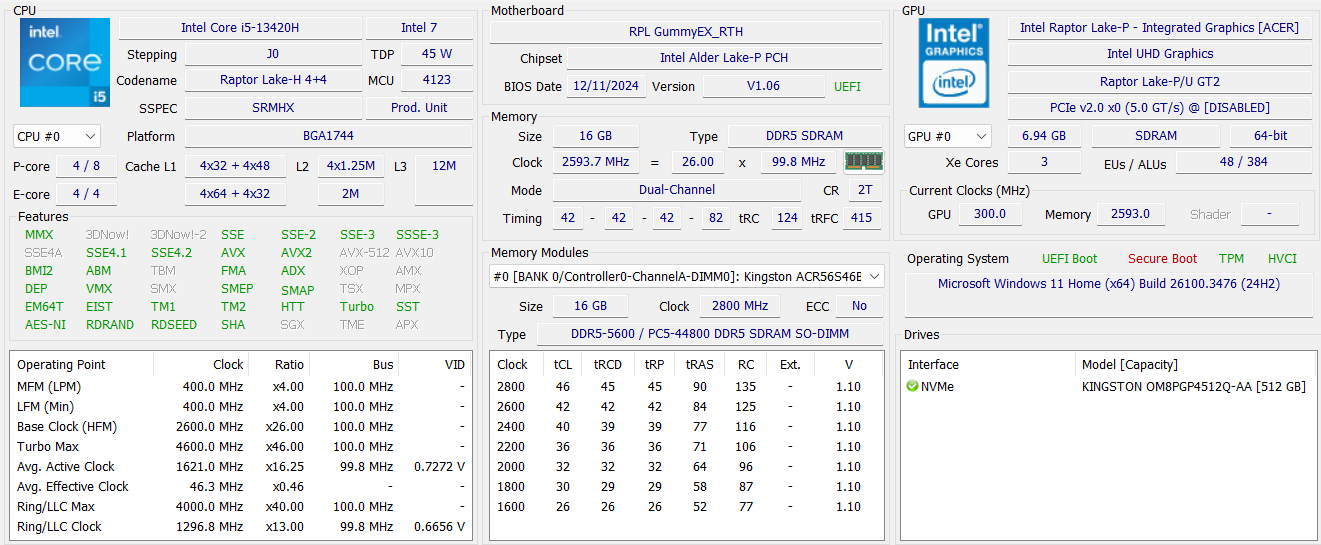Open the CPU #0 selector dropdown
This screenshot has width=1321, height=545.
pos(57,136)
